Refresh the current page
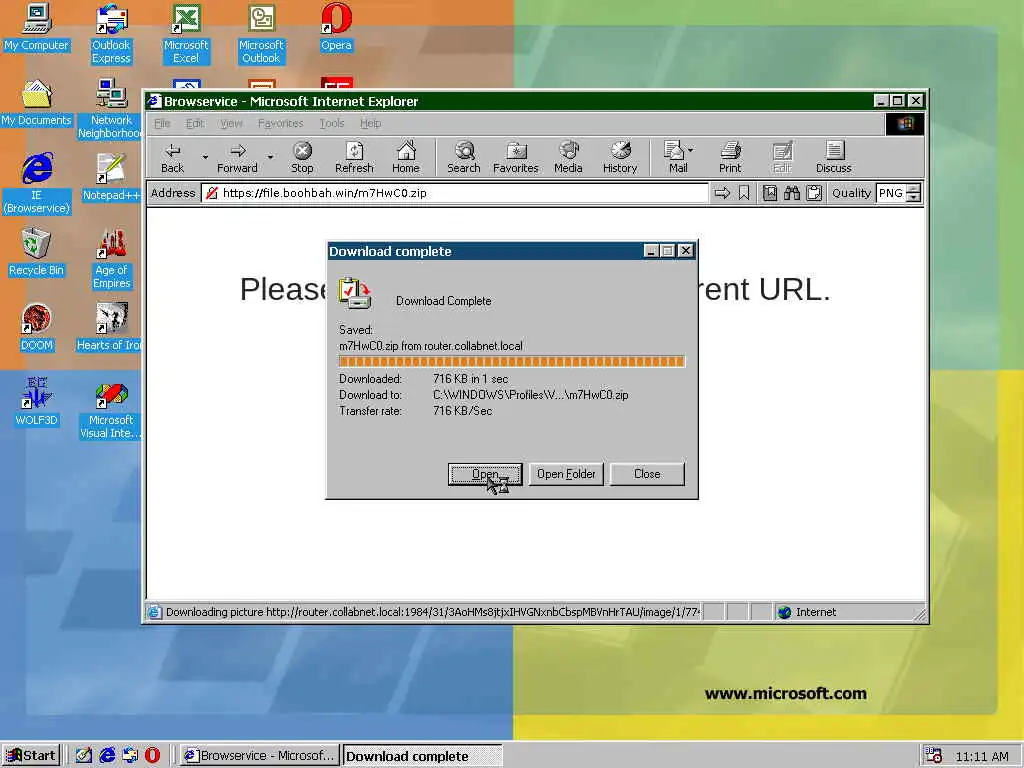The height and width of the screenshot is (768, 1024). click(354, 158)
